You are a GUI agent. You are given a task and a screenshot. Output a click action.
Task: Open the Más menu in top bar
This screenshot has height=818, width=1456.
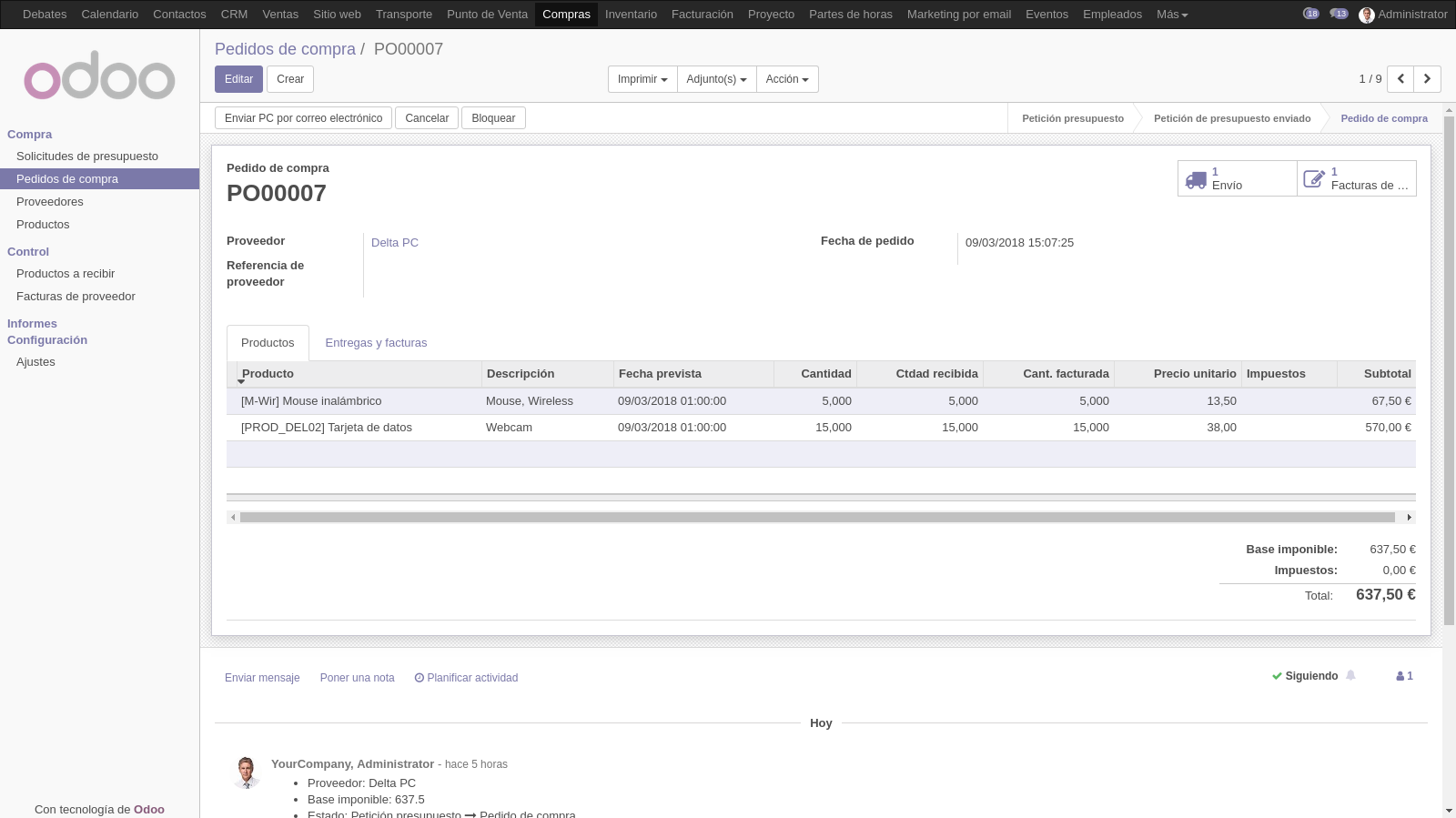click(x=1171, y=15)
